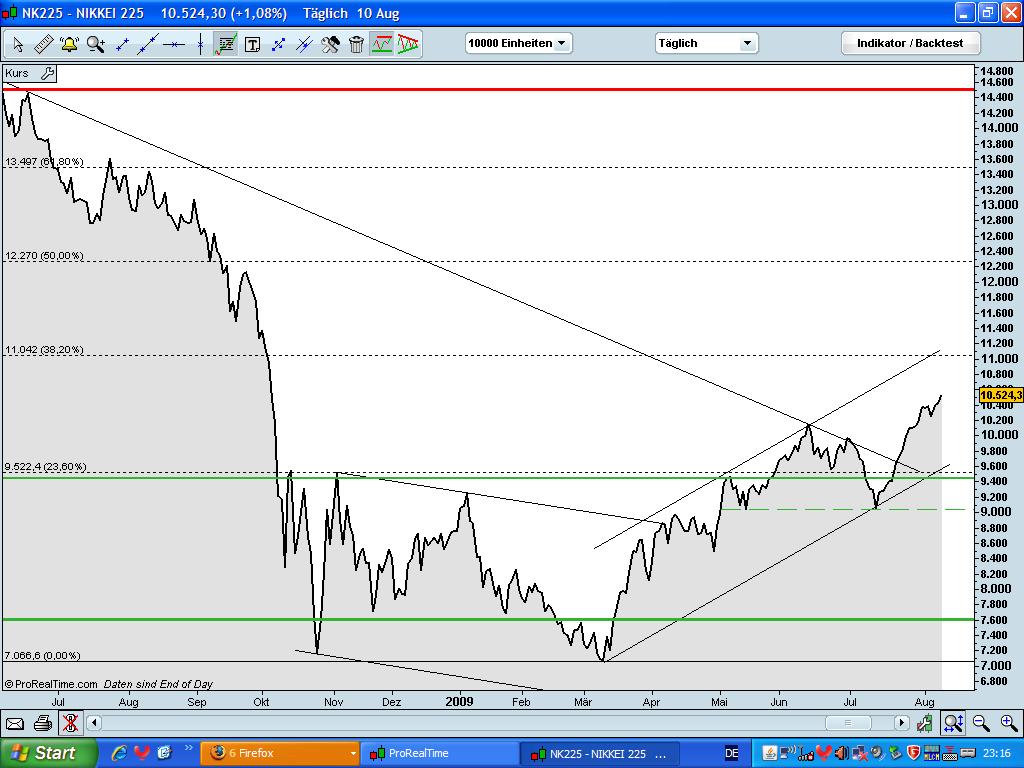This screenshot has width=1024, height=768.
Task: Open the alarm bell alert tool
Action: tap(69, 44)
